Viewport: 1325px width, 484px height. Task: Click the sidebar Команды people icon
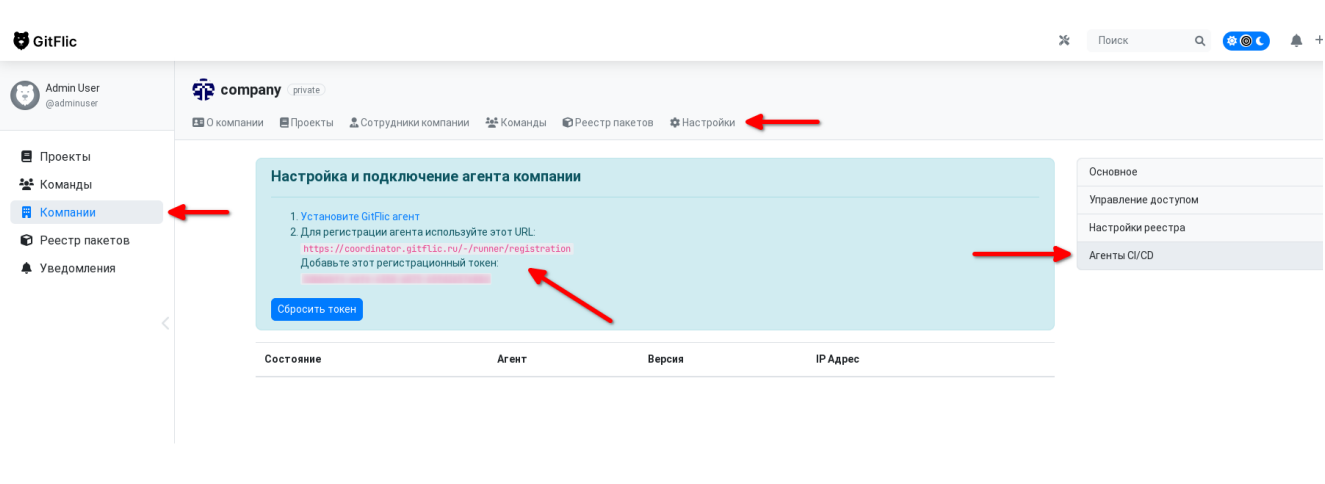click(27, 184)
